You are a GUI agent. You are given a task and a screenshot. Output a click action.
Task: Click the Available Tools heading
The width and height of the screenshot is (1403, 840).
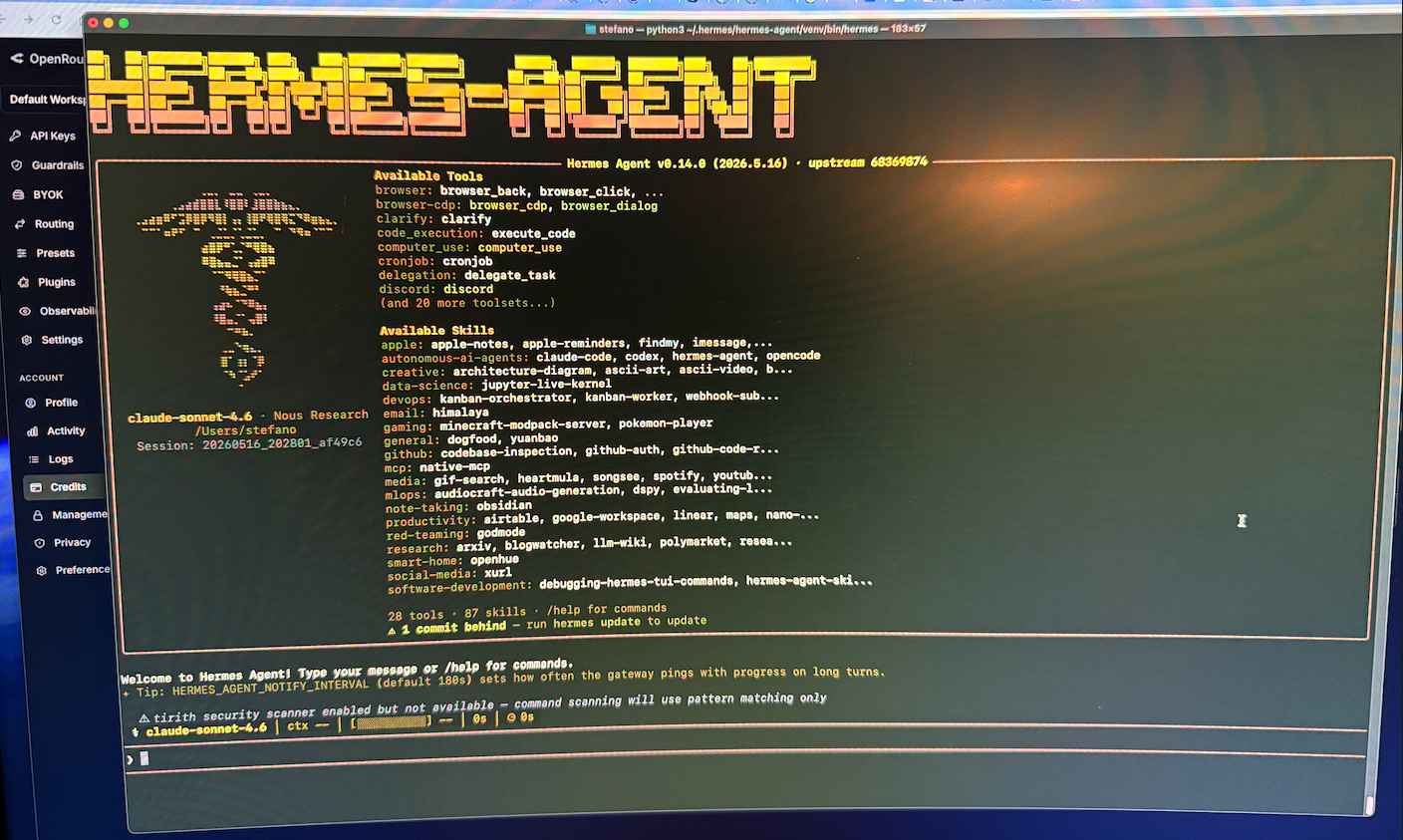(x=428, y=176)
